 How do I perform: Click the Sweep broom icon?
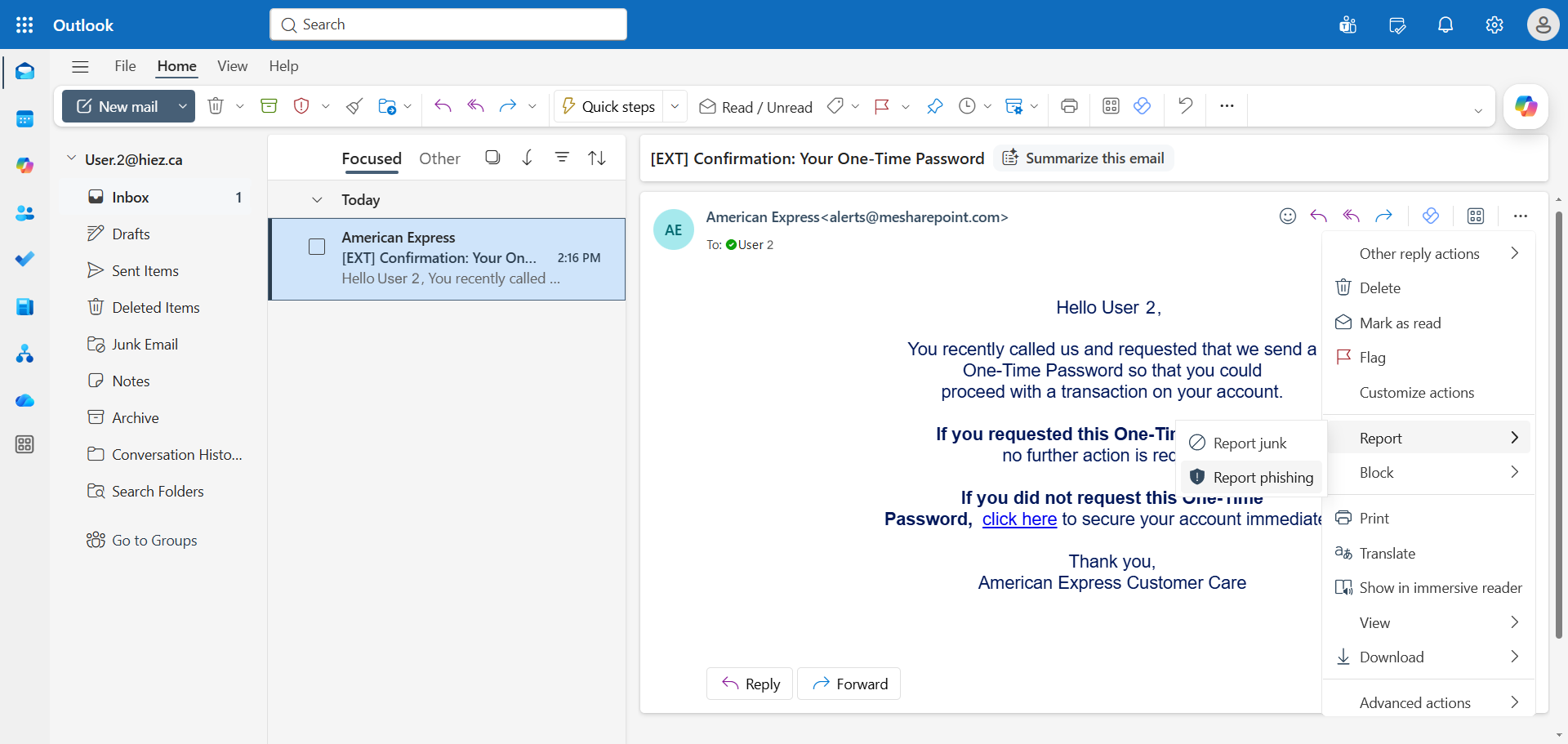pos(354,106)
